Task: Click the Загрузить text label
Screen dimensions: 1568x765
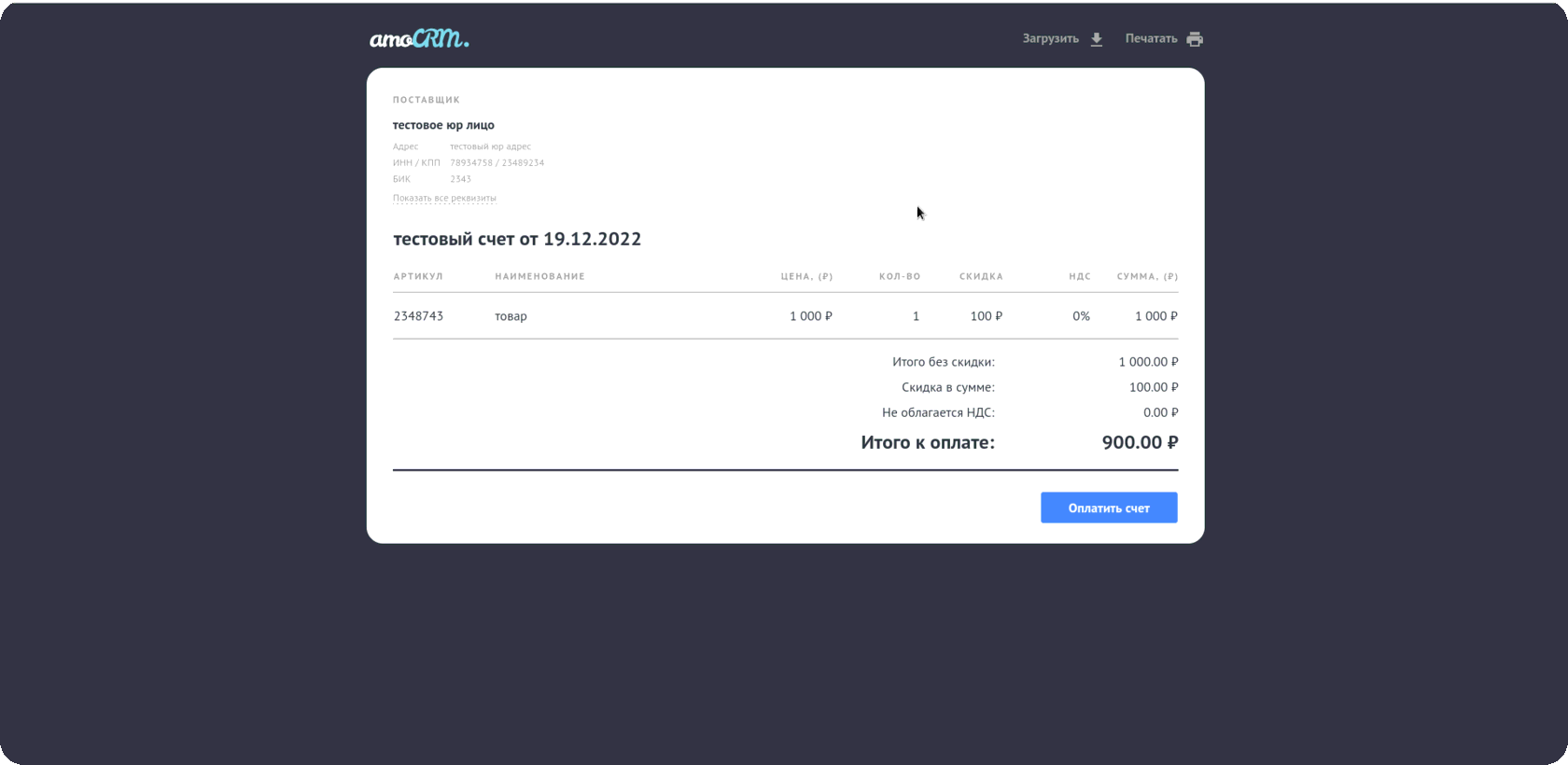Action: click(1050, 39)
